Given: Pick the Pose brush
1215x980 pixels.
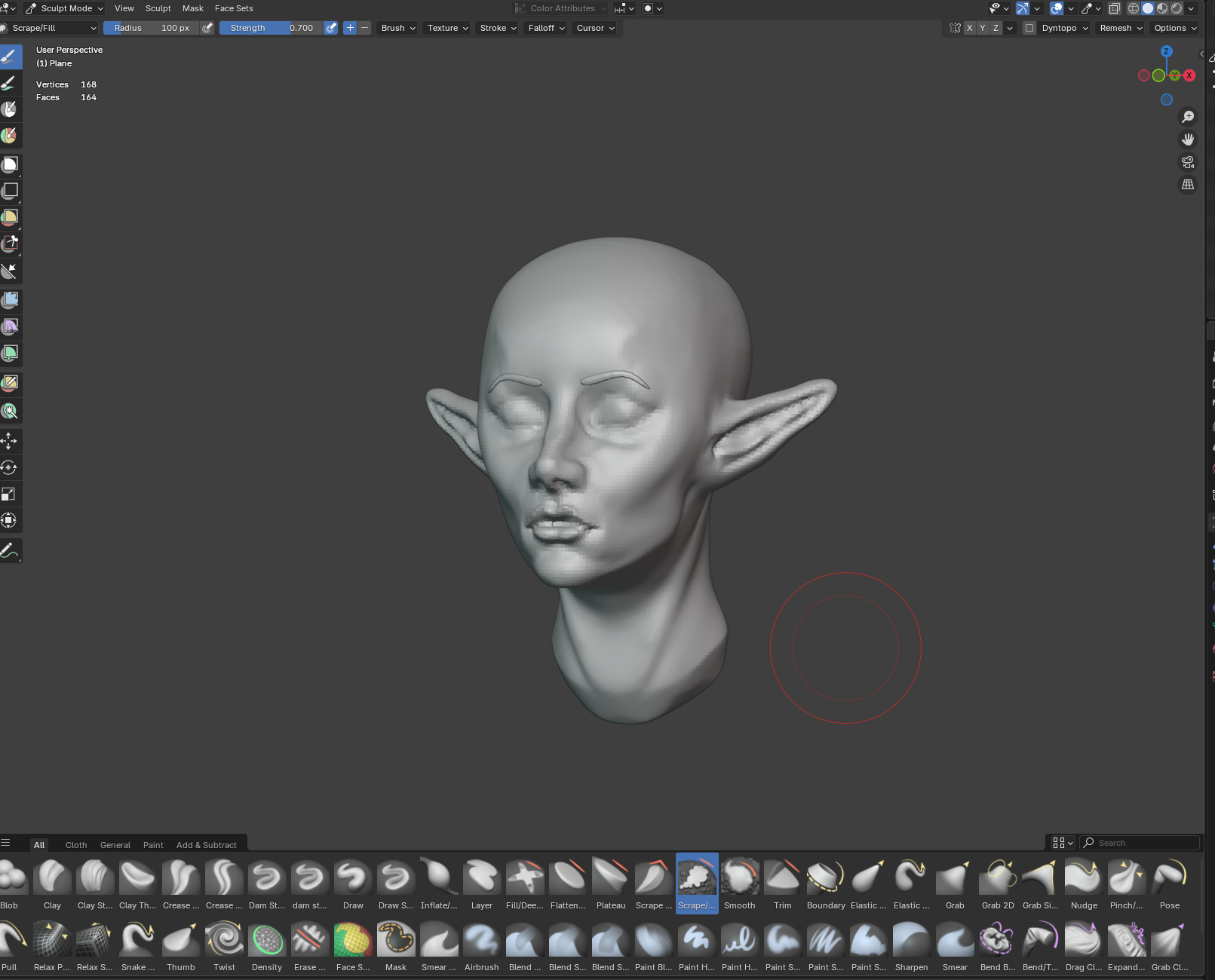Looking at the screenshot, I should pyautogui.click(x=1170, y=884).
